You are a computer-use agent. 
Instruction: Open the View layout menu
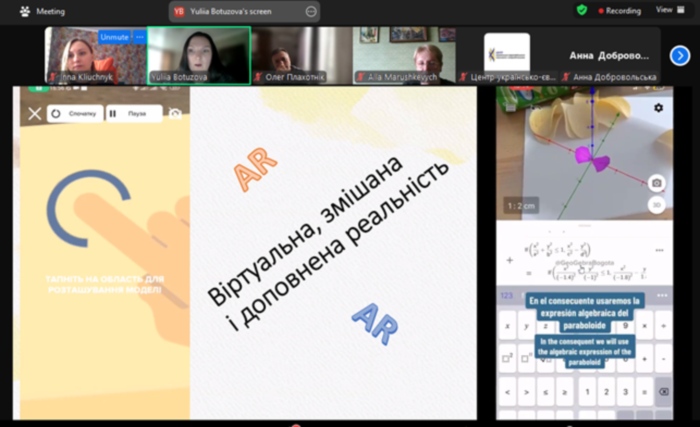(x=664, y=9)
